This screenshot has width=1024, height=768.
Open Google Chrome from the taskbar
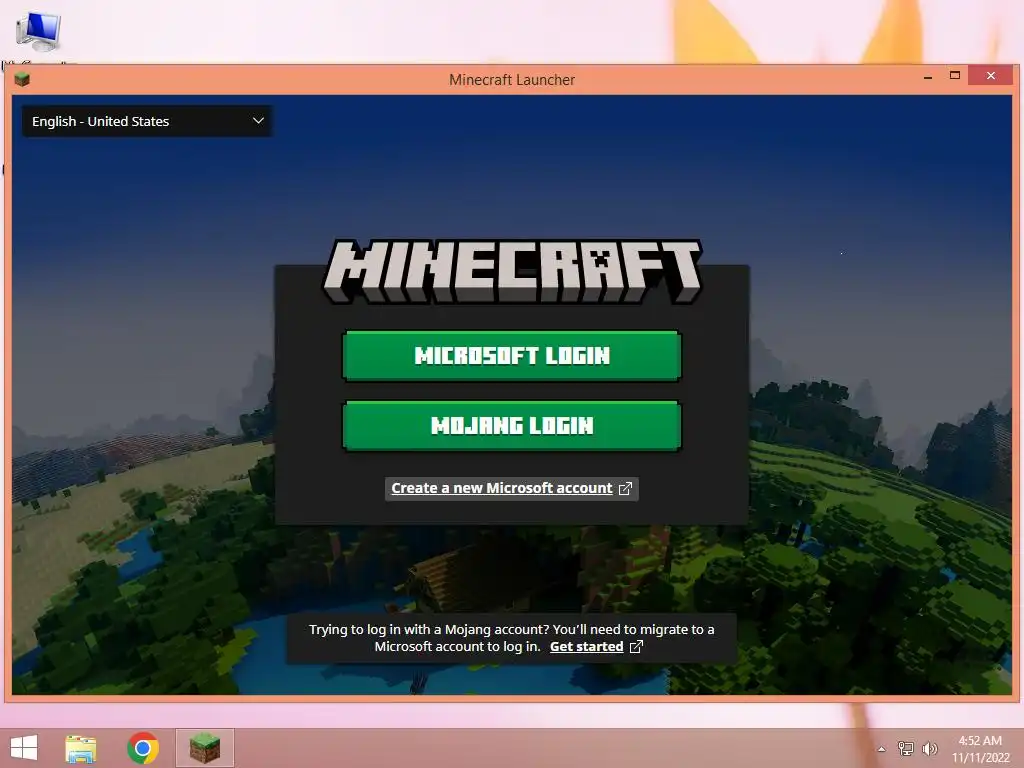coord(143,748)
